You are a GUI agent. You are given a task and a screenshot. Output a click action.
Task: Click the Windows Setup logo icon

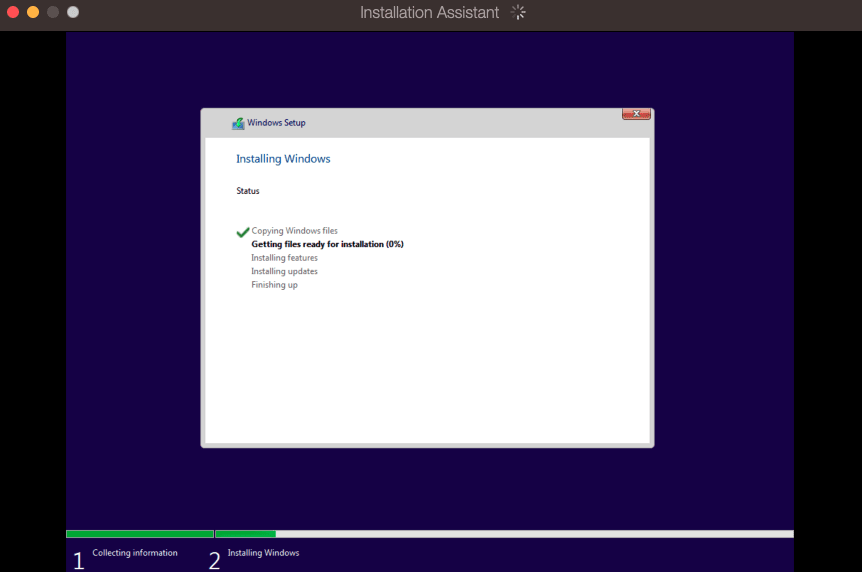(238, 123)
